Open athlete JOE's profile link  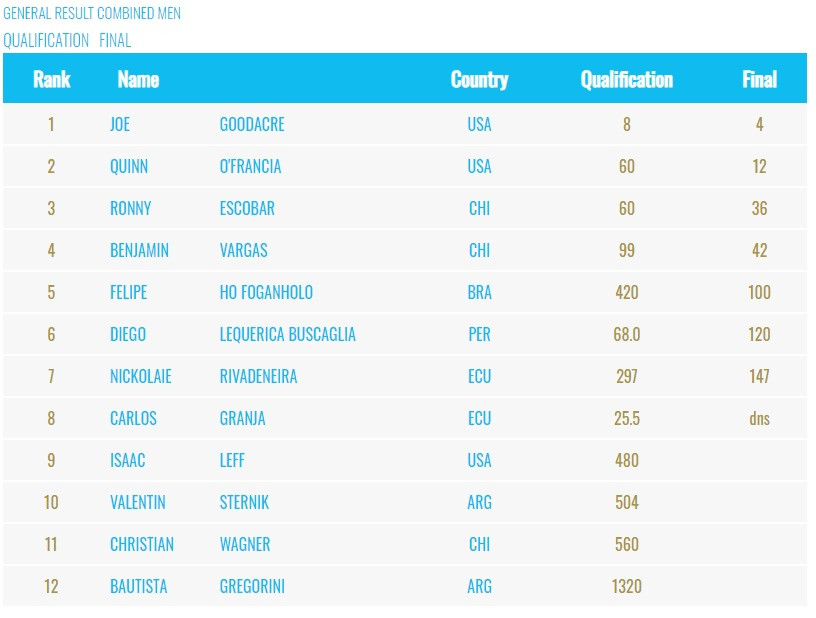coord(120,124)
